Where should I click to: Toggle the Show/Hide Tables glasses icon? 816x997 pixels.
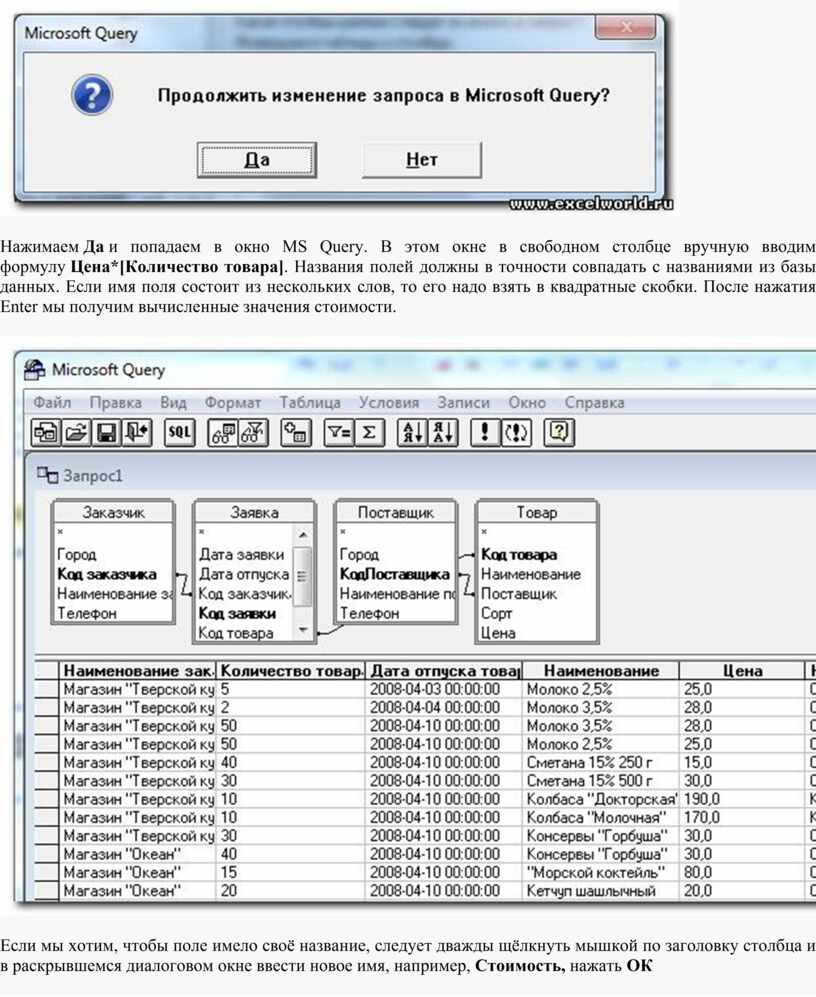[223, 433]
